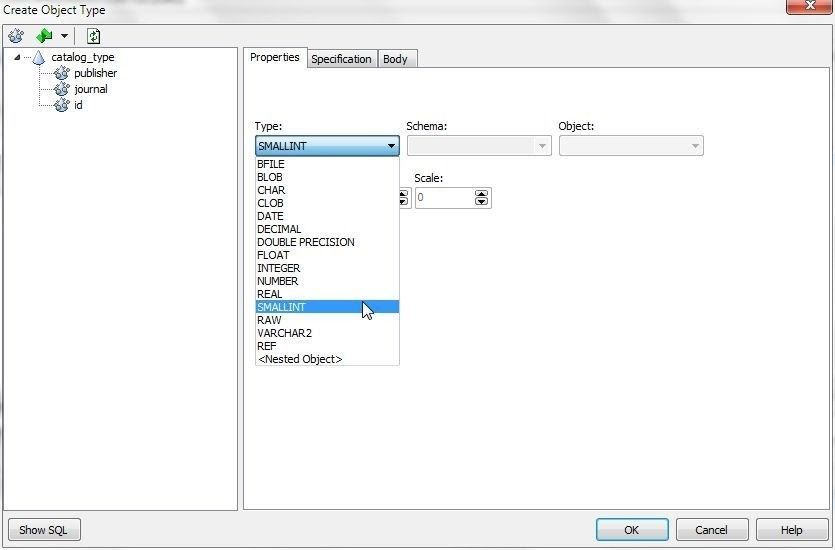Choose DATE from the type list
The image size is (835, 550).
[327, 216]
